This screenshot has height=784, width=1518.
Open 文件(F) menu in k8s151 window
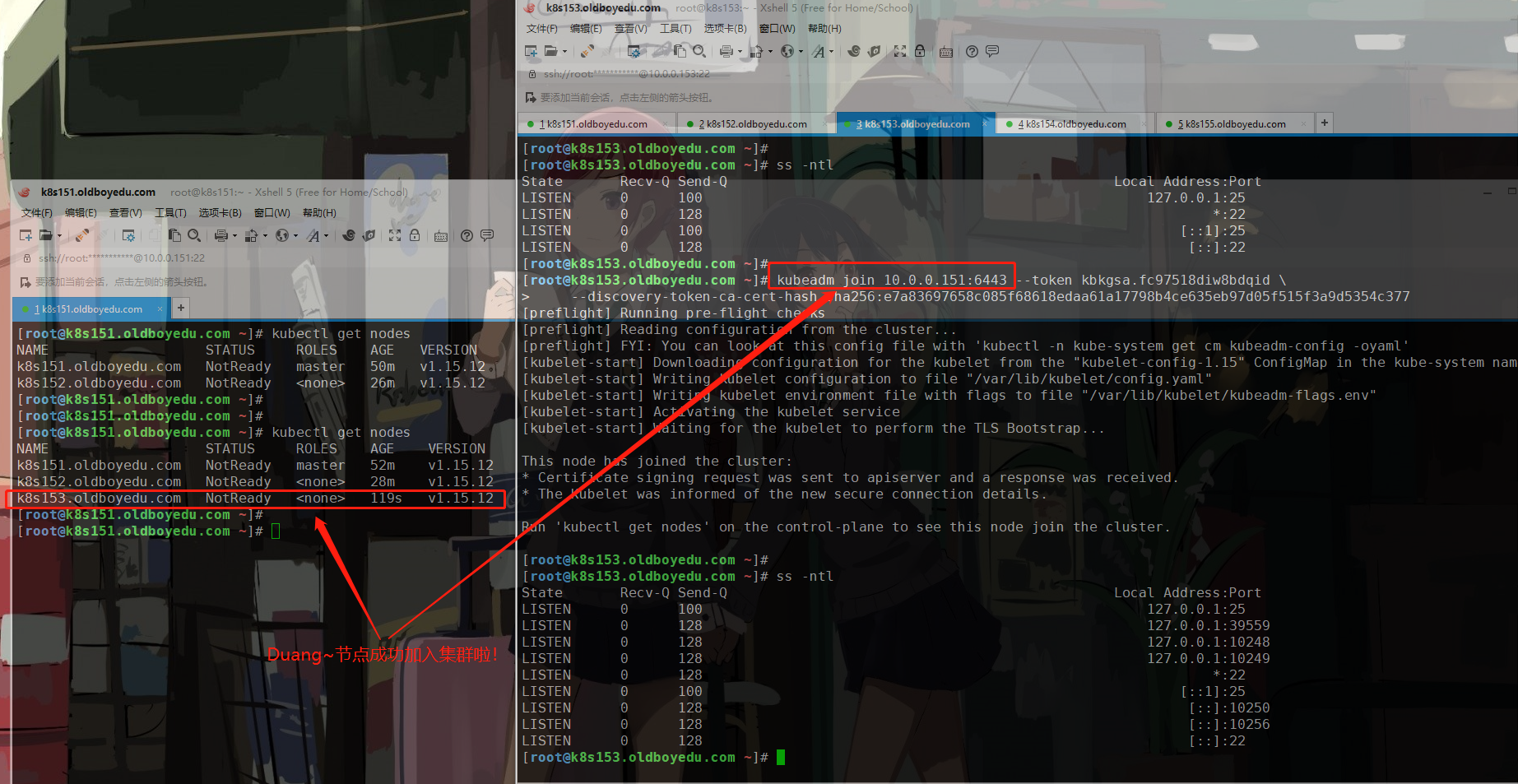pos(36,213)
